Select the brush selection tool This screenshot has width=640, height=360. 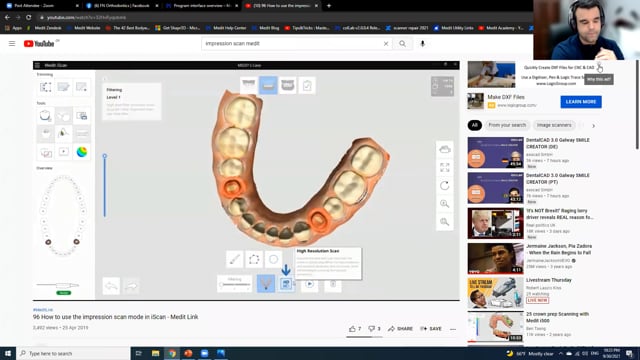(234, 259)
